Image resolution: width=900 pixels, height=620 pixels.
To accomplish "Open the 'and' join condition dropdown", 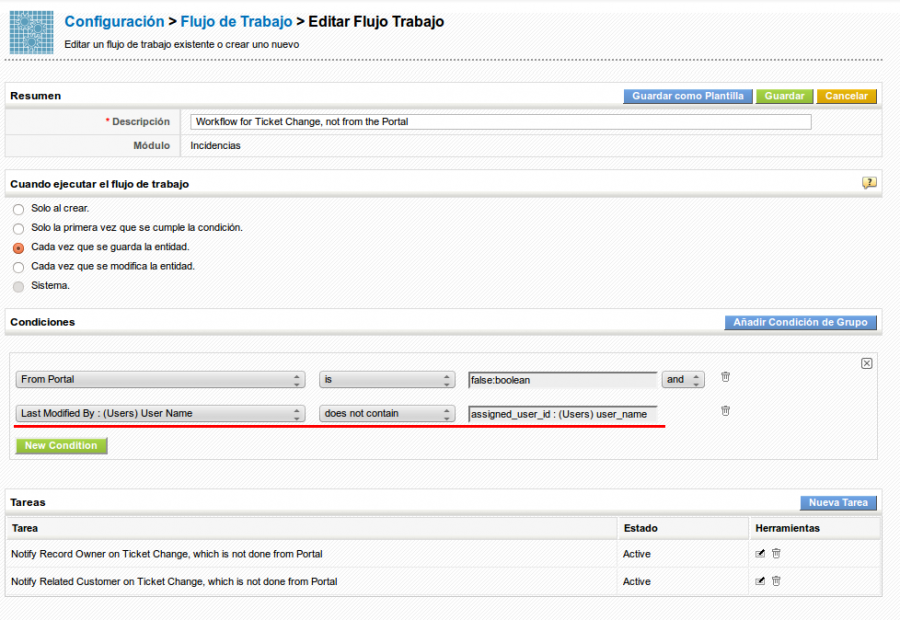I will [x=683, y=380].
